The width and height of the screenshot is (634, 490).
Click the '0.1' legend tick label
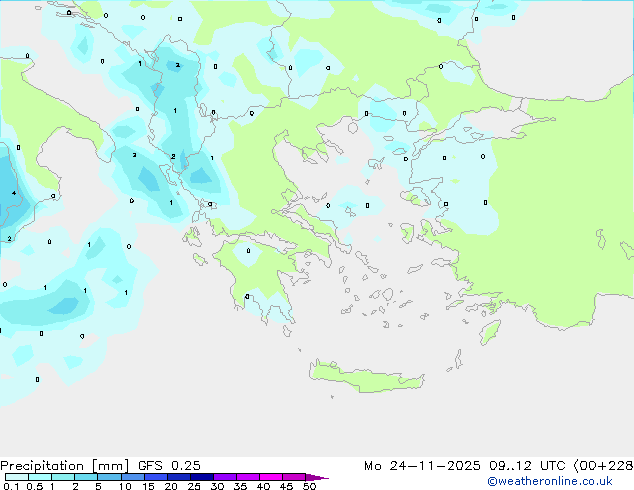click(11, 486)
